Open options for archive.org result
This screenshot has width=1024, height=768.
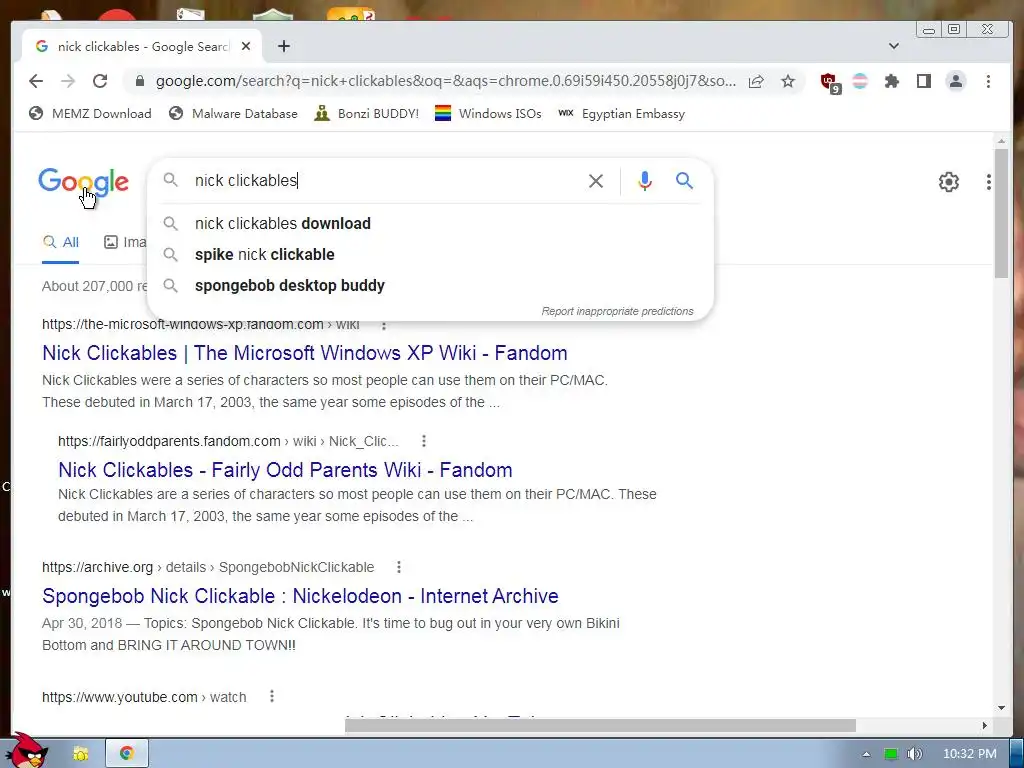pyautogui.click(x=399, y=567)
